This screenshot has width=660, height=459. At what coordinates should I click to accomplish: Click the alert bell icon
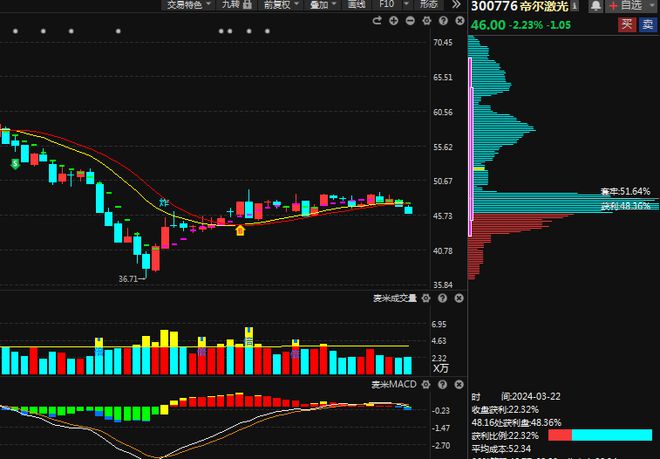pyautogui.click(x=595, y=6)
